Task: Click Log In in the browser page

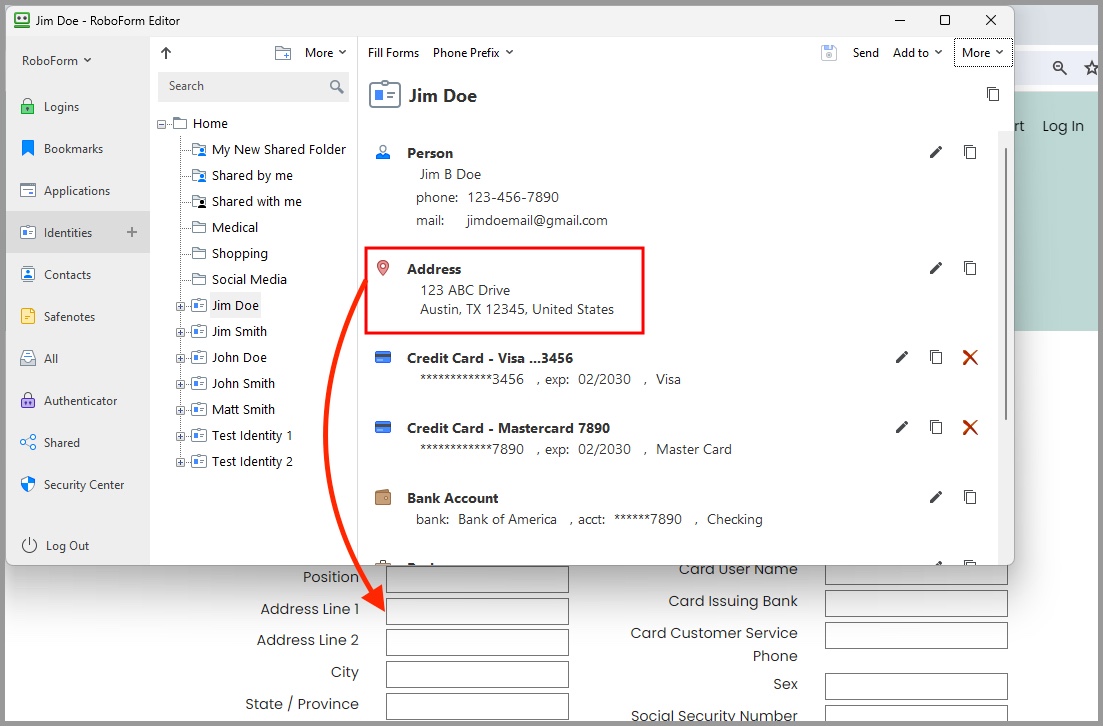Action: point(1062,127)
